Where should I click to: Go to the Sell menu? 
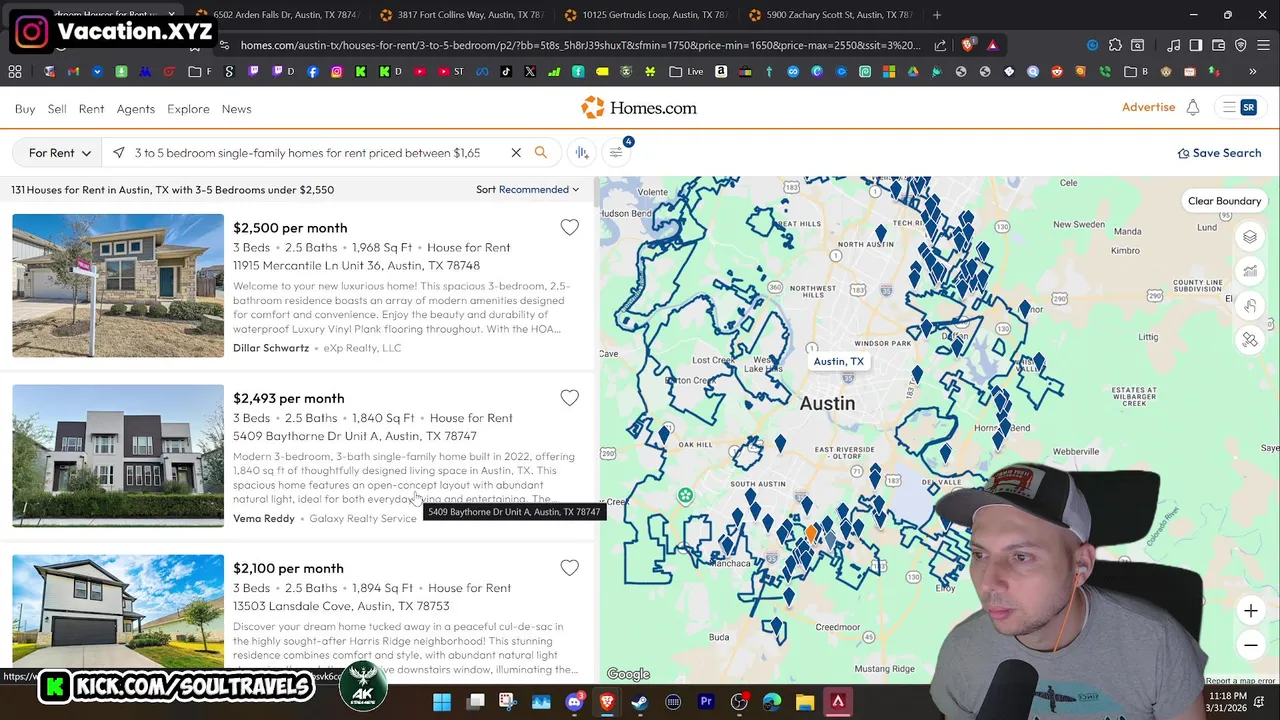(57, 109)
